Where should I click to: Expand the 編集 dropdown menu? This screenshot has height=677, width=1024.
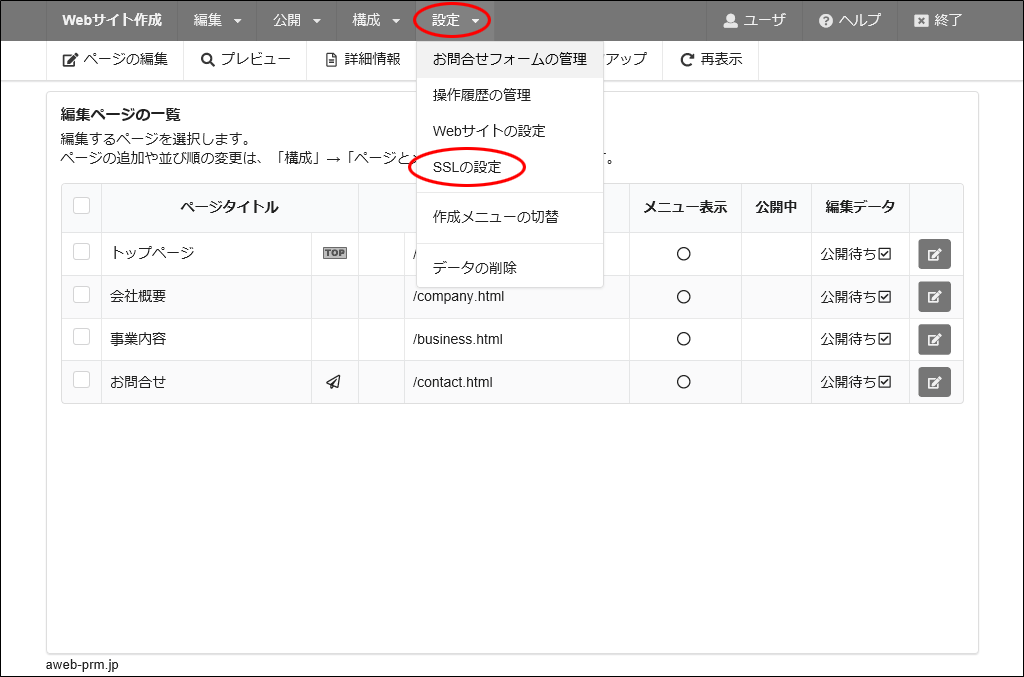coord(217,20)
